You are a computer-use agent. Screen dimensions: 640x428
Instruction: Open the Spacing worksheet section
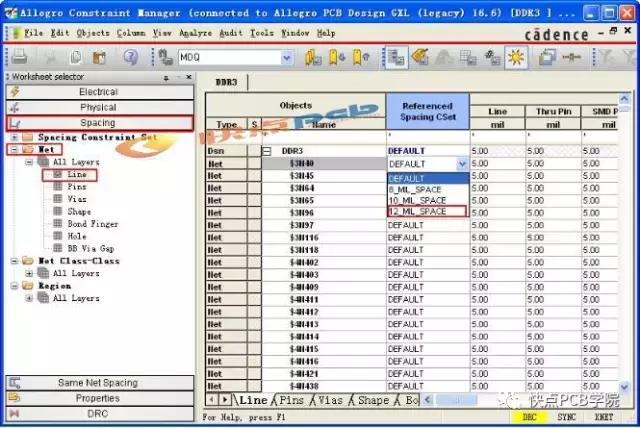coord(100,123)
